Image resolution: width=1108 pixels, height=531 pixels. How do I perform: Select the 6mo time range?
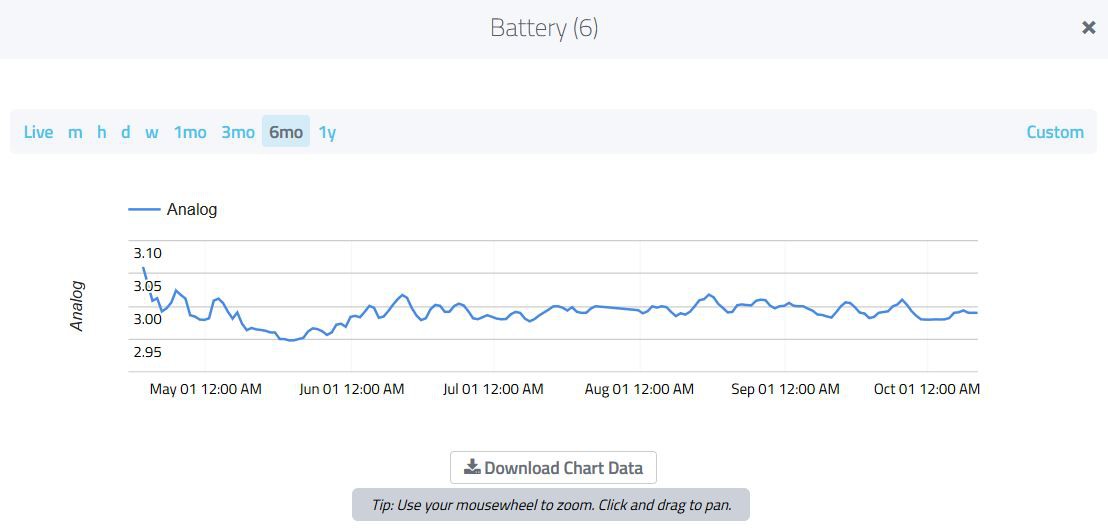tap(286, 132)
